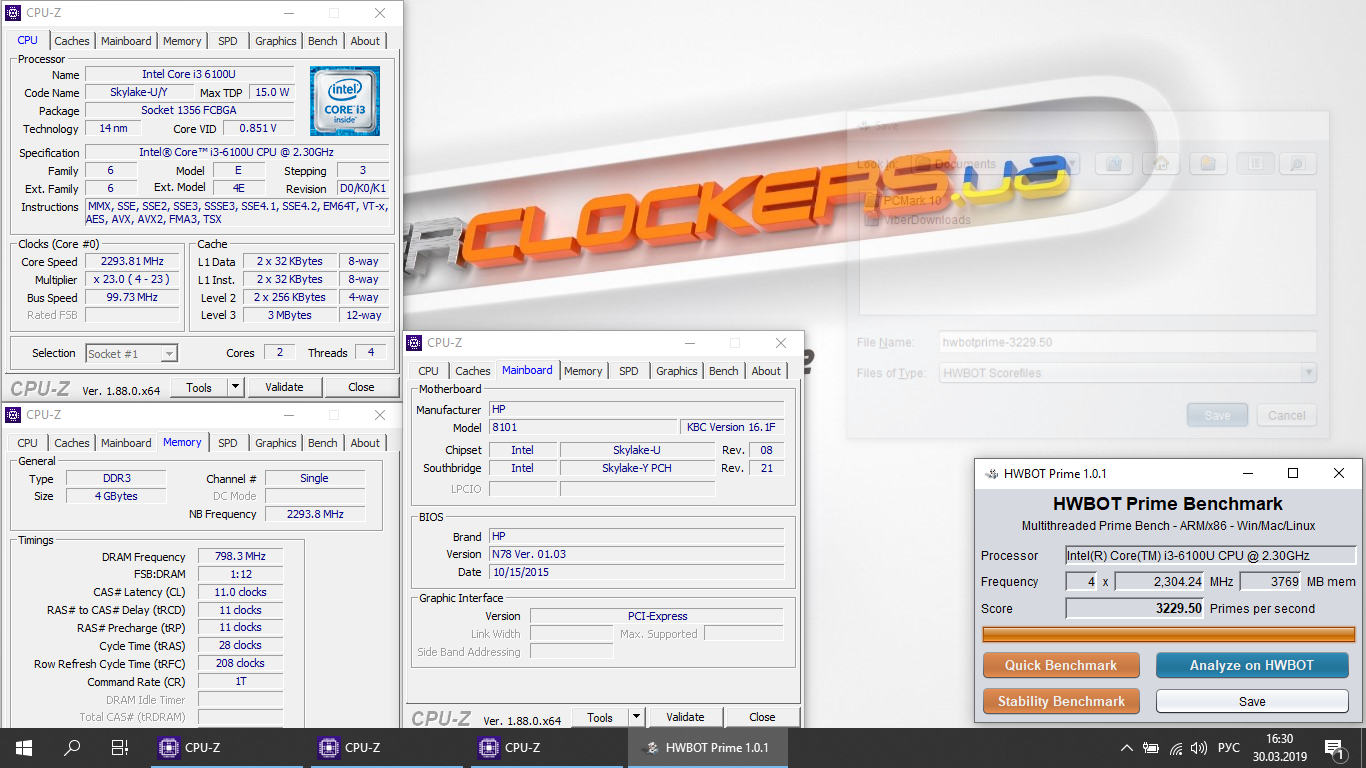The image size is (1366, 768).
Task: Open the volume speaker tray icon
Action: (1199, 747)
